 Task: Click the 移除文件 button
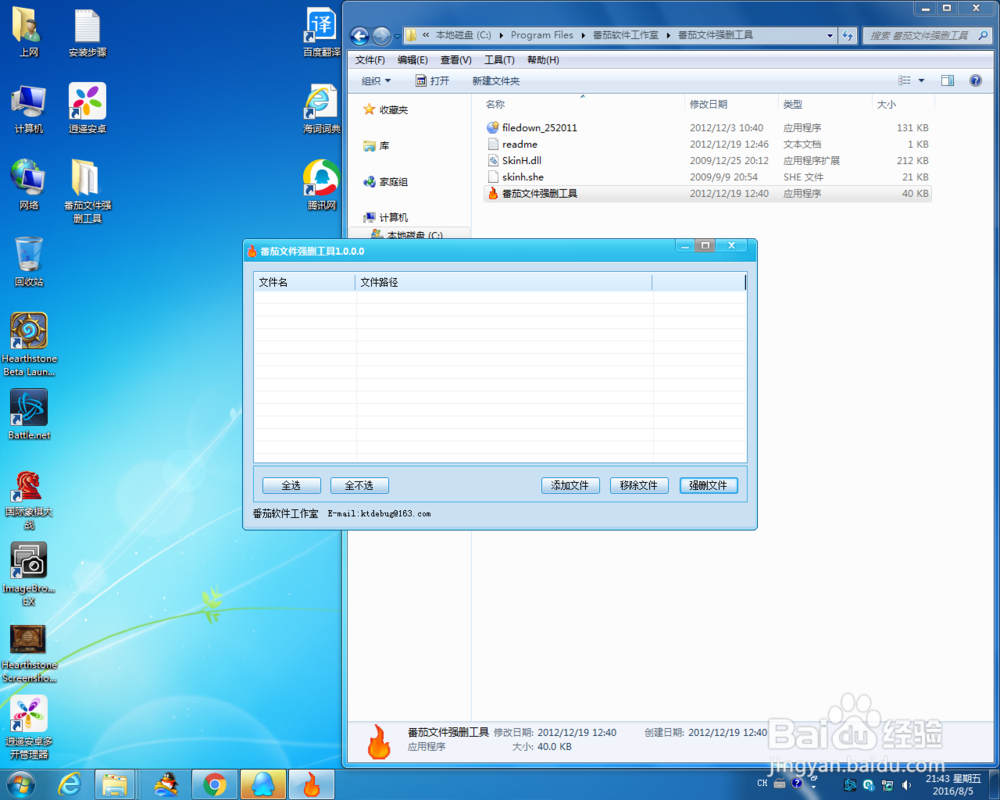pyautogui.click(x=638, y=485)
